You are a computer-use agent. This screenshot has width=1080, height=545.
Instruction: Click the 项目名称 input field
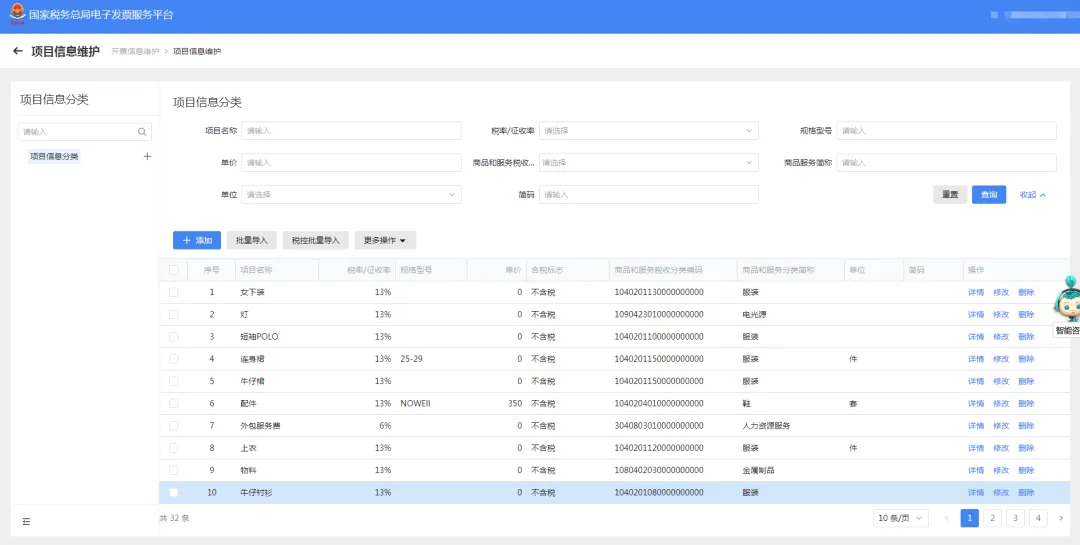351,130
